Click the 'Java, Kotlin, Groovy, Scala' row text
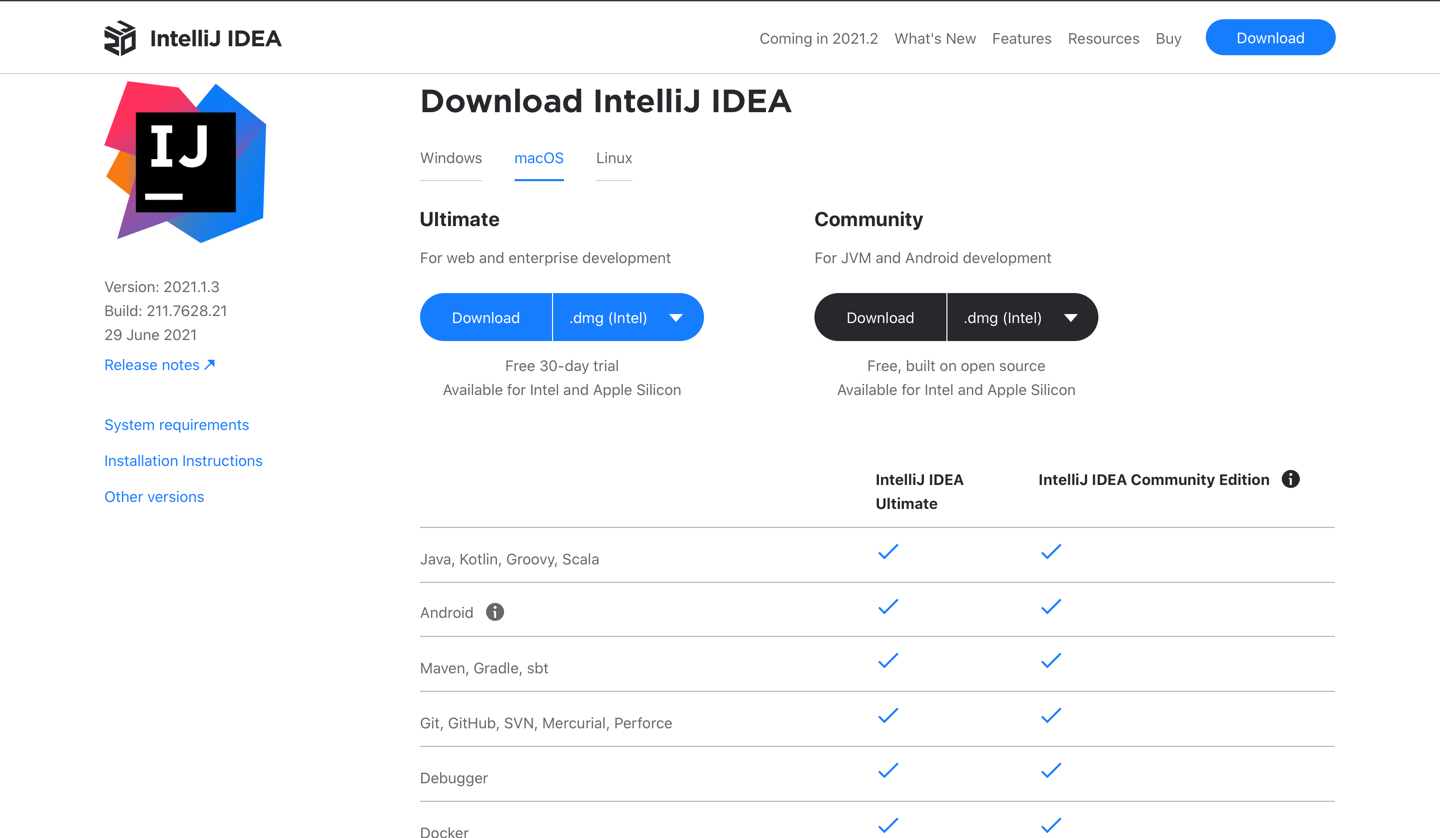The width and height of the screenshot is (1440, 838). click(509, 559)
